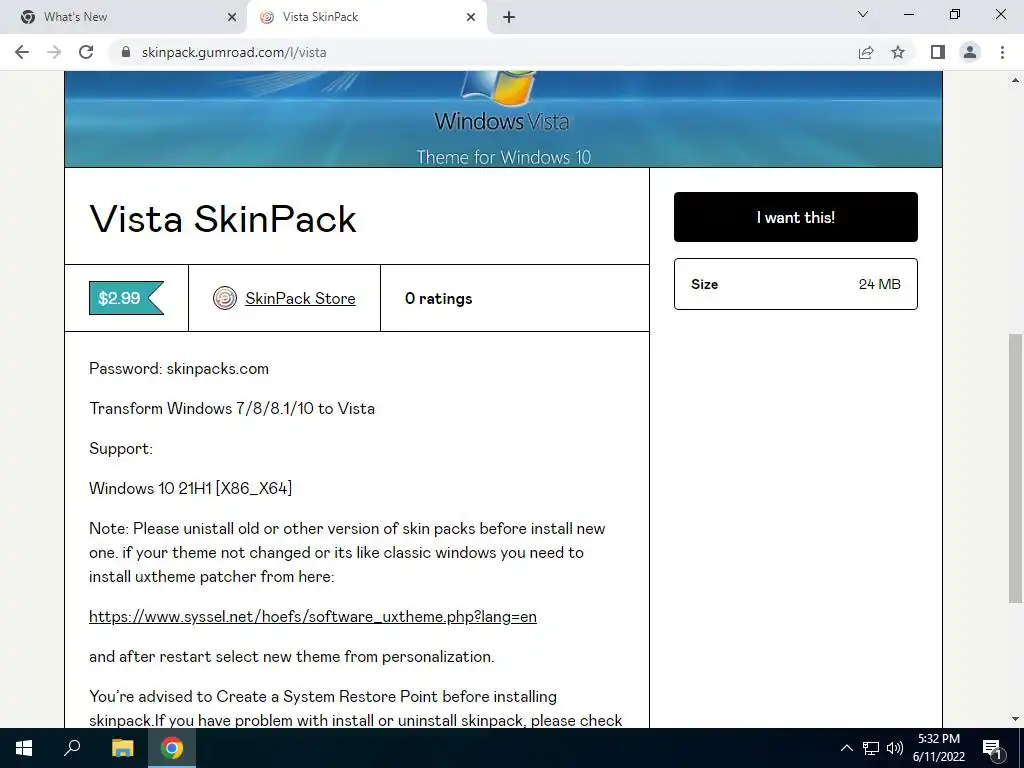Screen dimensions: 1024x768
Task: Click the Chrome taskbar icon
Action: (x=172, y=748)
